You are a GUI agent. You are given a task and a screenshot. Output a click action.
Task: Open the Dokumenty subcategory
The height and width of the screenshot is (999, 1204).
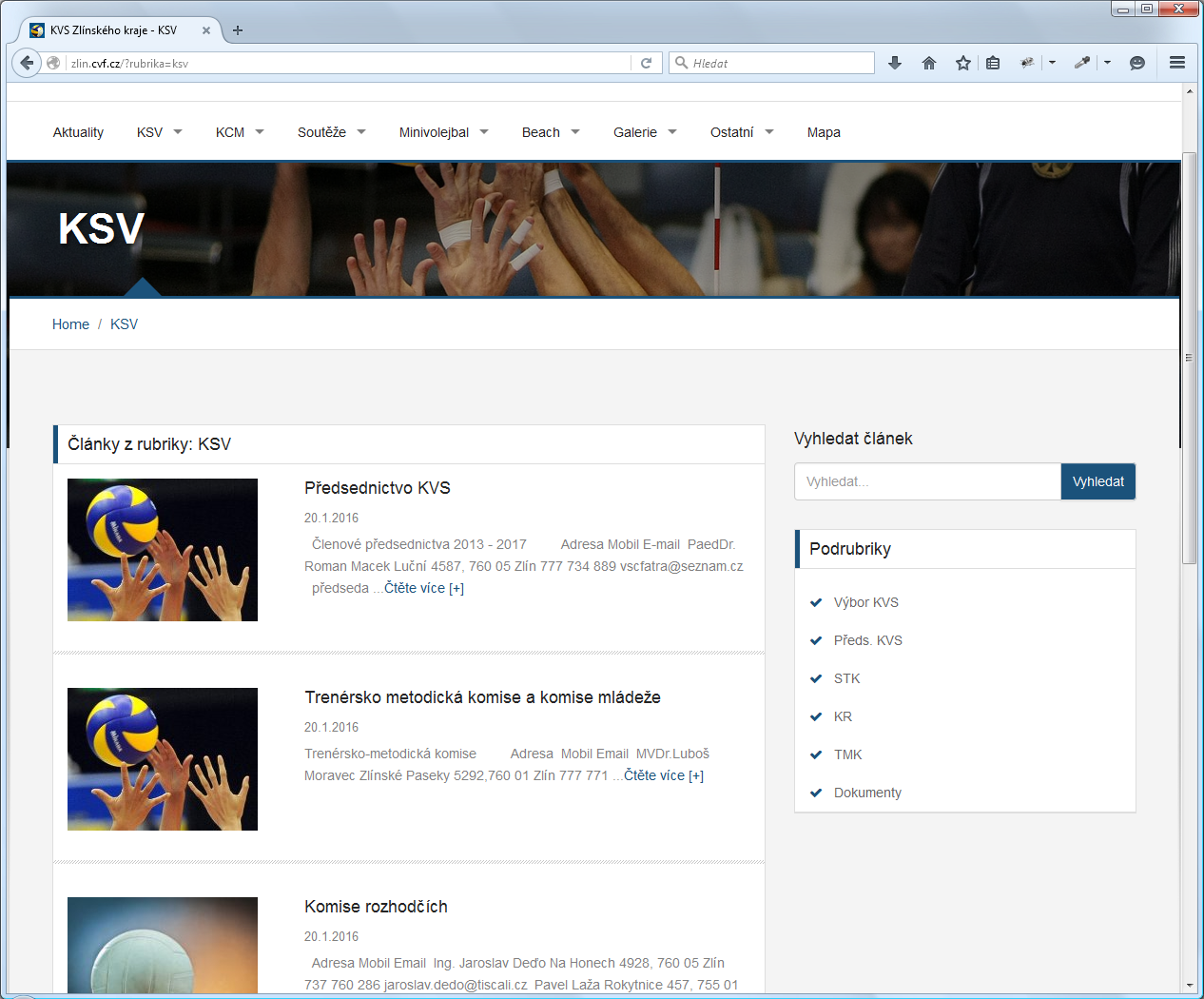click(x=867, y=793)
